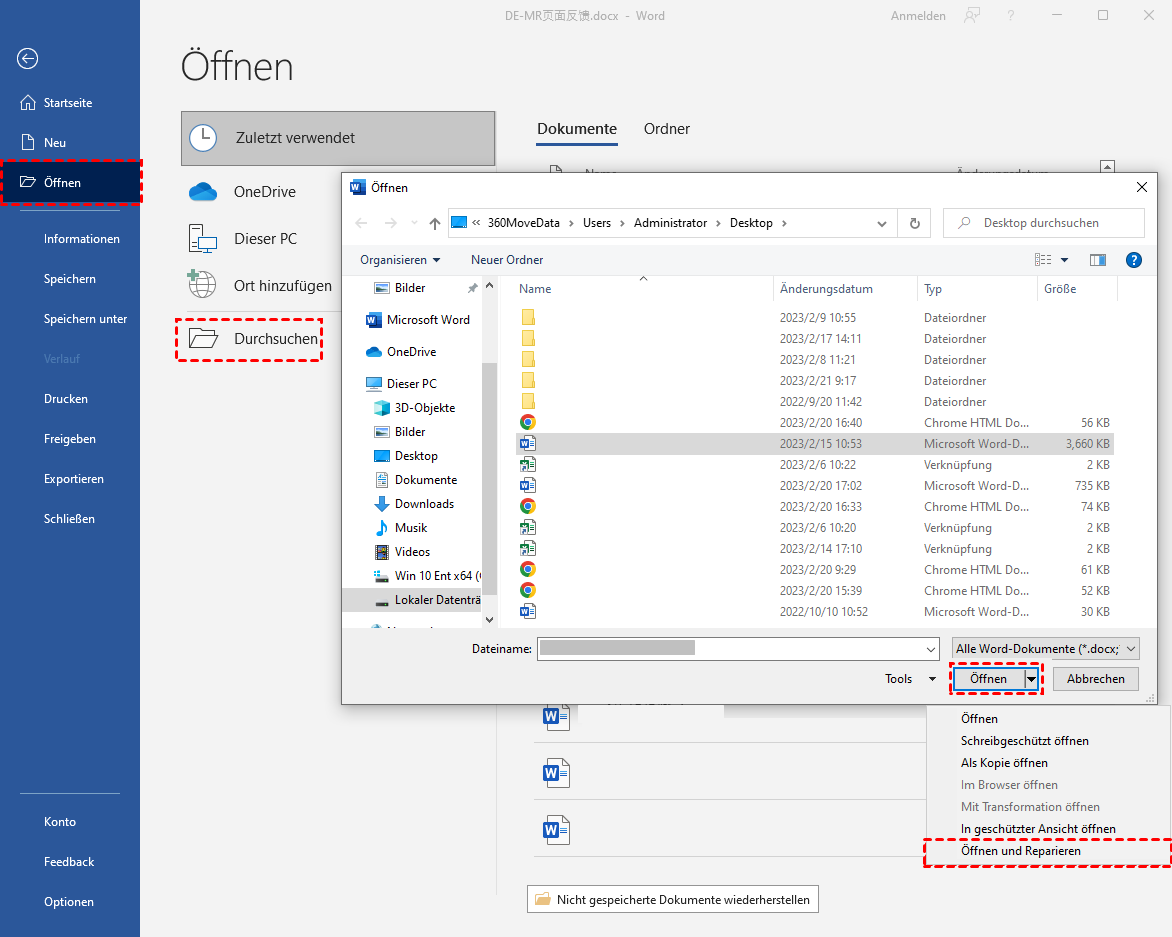Image resolution: width=1172 pixels, height=937 pixels.
Task: Select Öffnen in the Word sidebar
Action: [70, 182]
